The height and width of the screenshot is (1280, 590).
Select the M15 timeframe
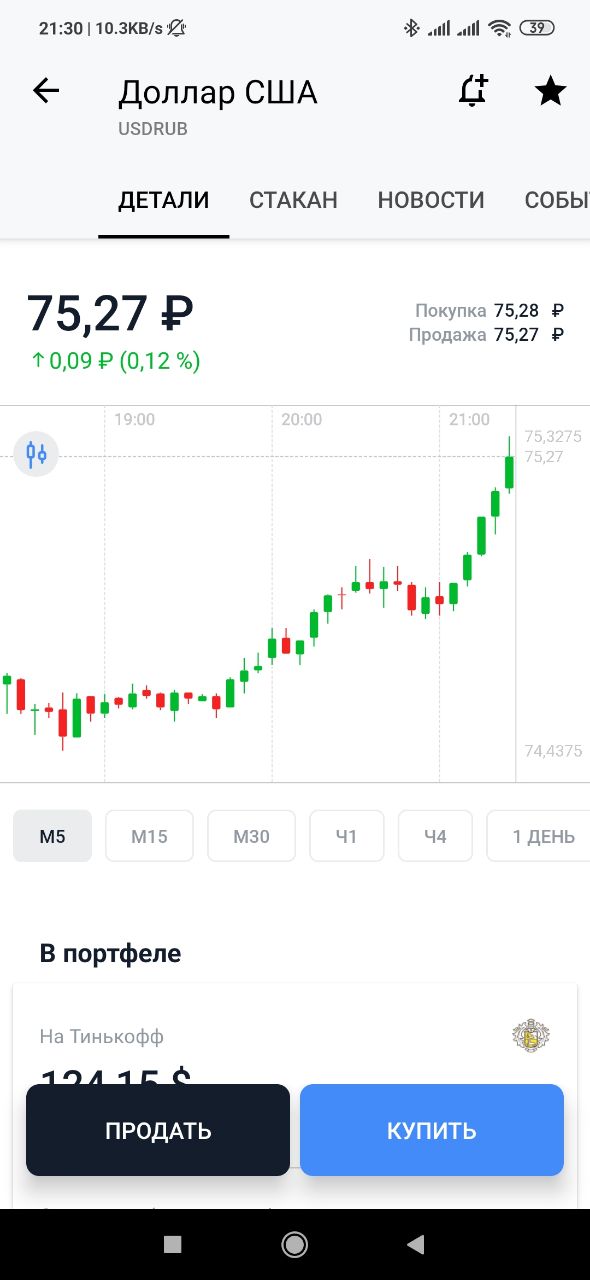(x=150, y=836)
